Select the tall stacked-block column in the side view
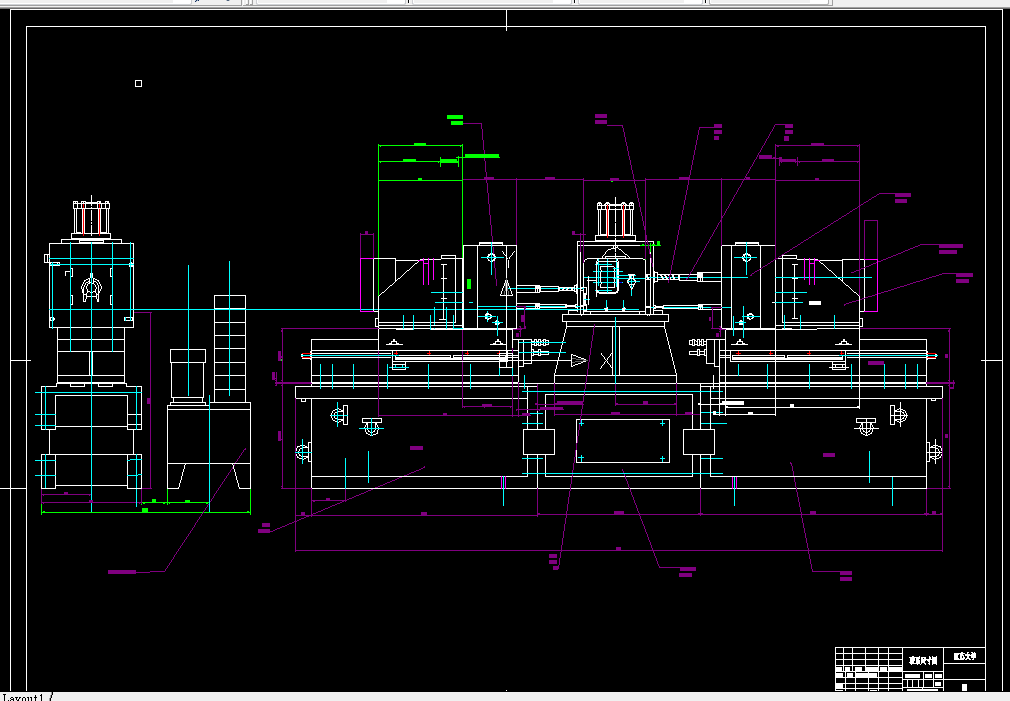Image resolution: width=1010 pixels, height=701 pixels. tap(230, 349)
